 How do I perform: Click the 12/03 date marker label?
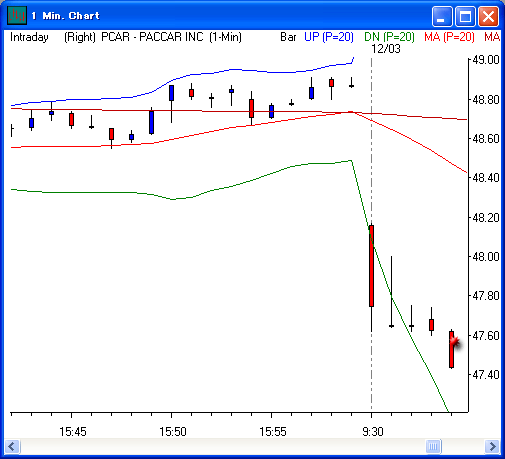tap(386, 49)
